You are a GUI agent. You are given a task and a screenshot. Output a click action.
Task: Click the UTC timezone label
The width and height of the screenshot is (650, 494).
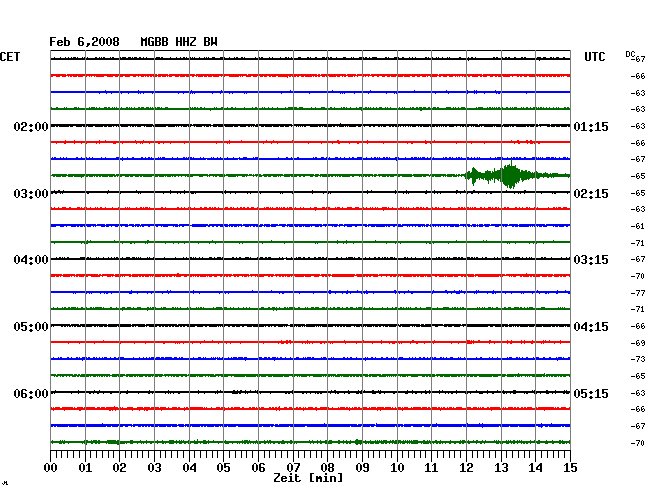click(x=594, y=57)
